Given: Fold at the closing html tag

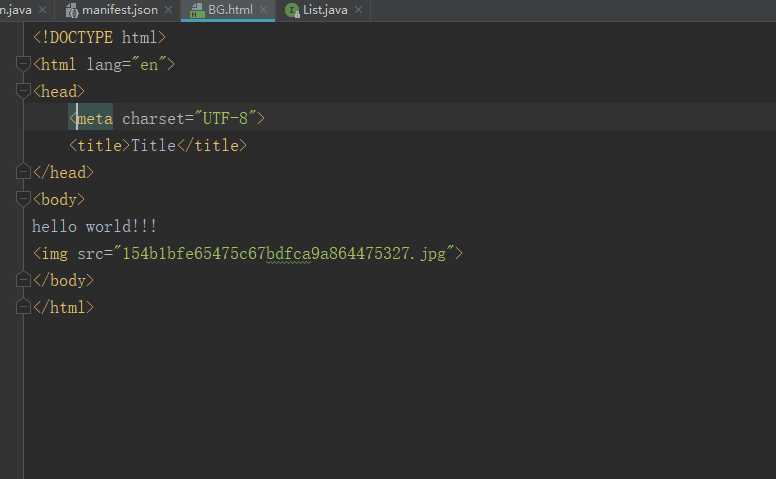Looking at the screenshot, I should pyautogui.click(x=23, y=307).
